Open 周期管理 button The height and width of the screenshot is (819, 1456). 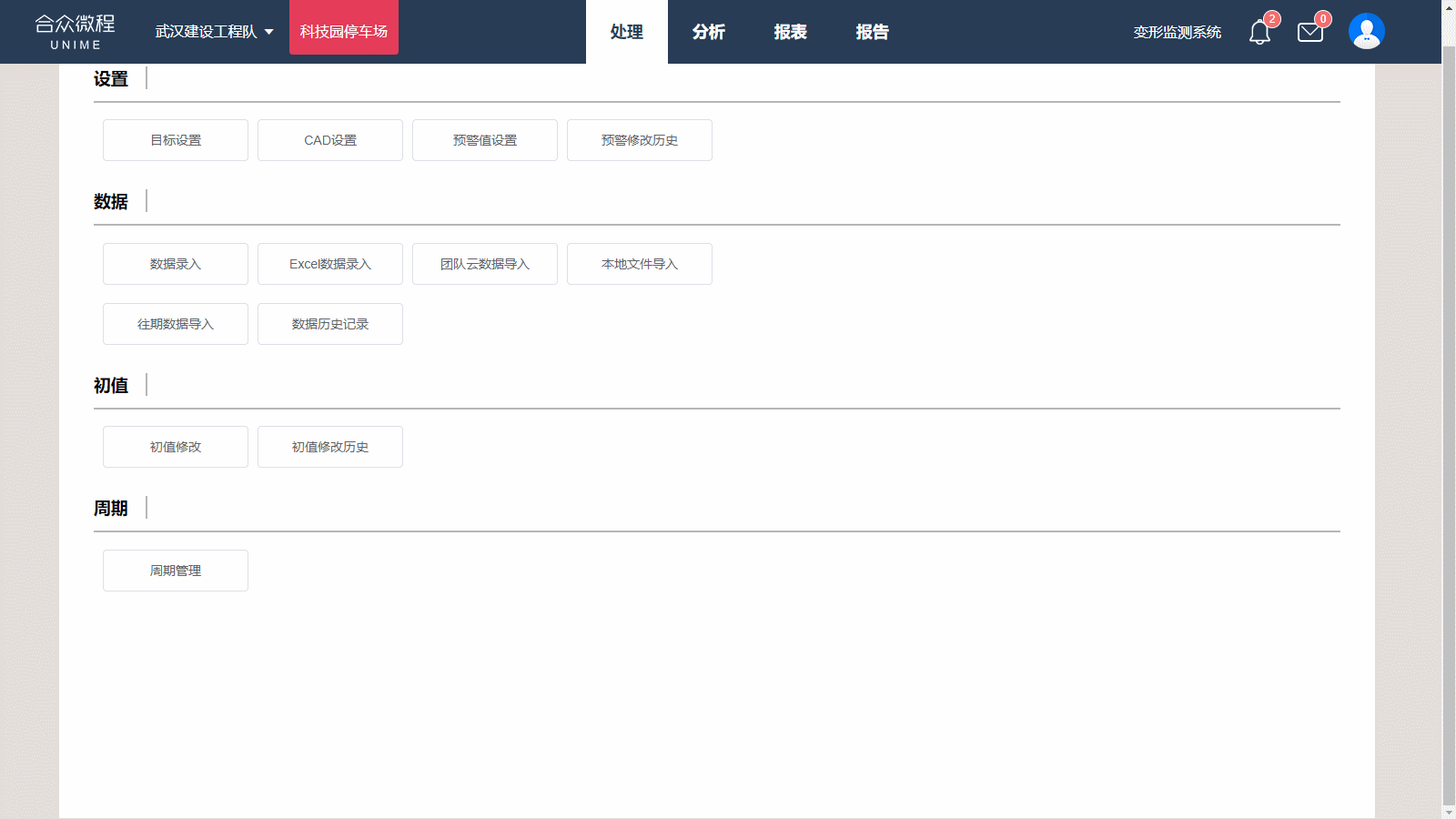[176, 571]
